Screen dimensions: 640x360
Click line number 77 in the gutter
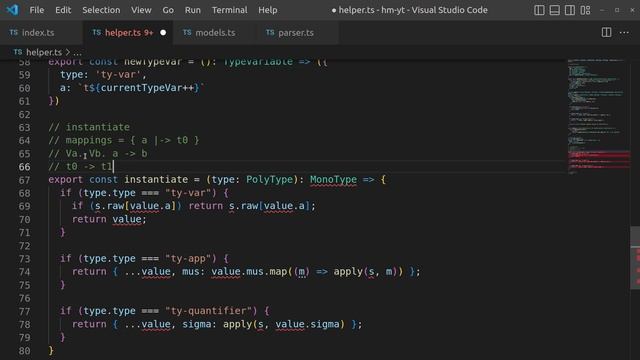[24, 311]
